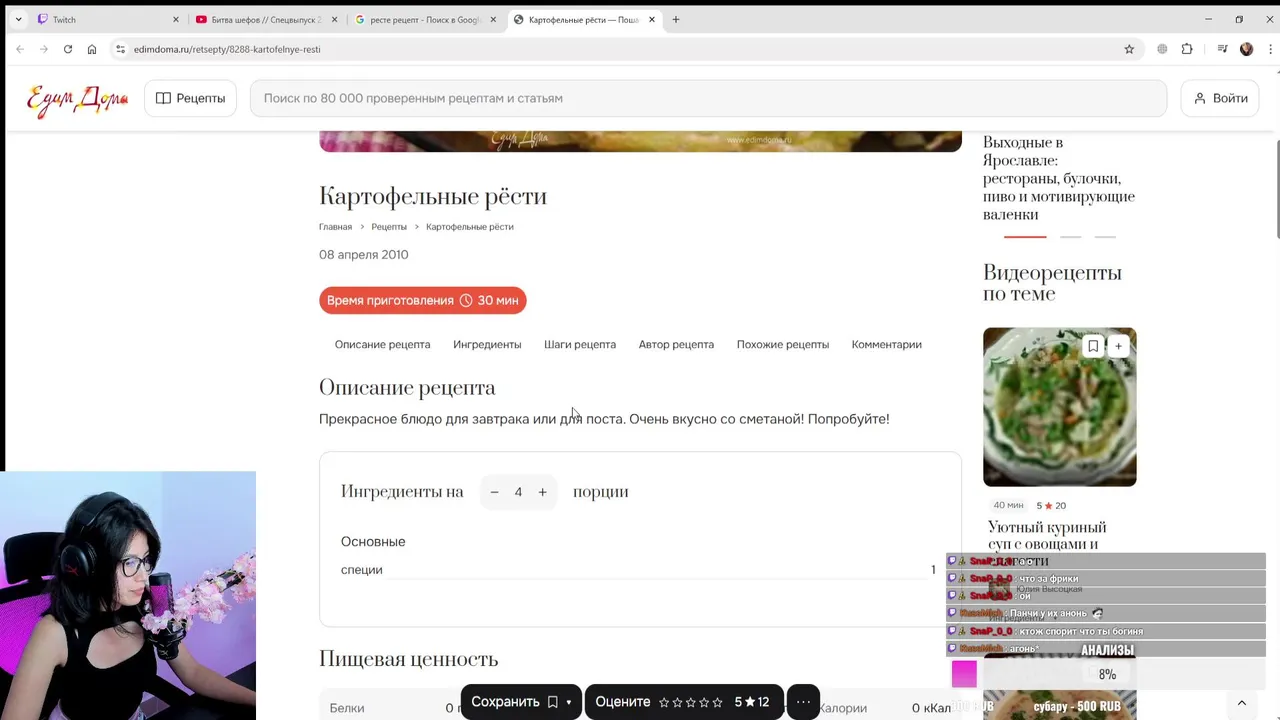Expand the Сохранить dropdown arrow

point(569,702)
